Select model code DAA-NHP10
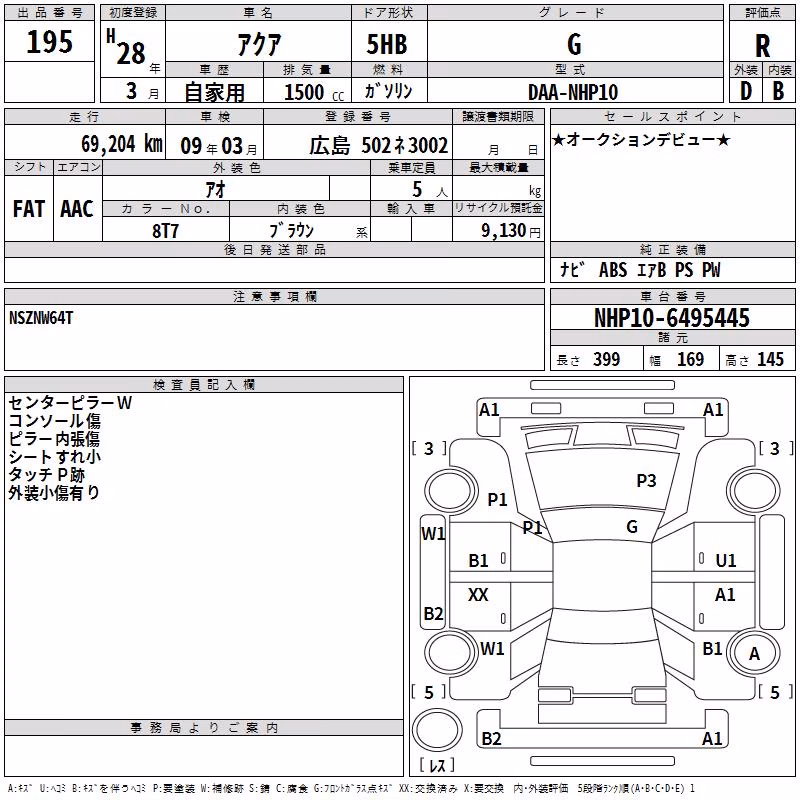 [x=573, y=92]
